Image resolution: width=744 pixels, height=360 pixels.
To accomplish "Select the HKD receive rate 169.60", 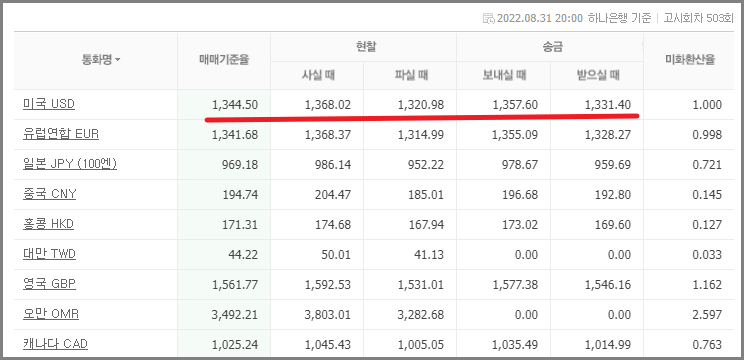I will [613, 225].
